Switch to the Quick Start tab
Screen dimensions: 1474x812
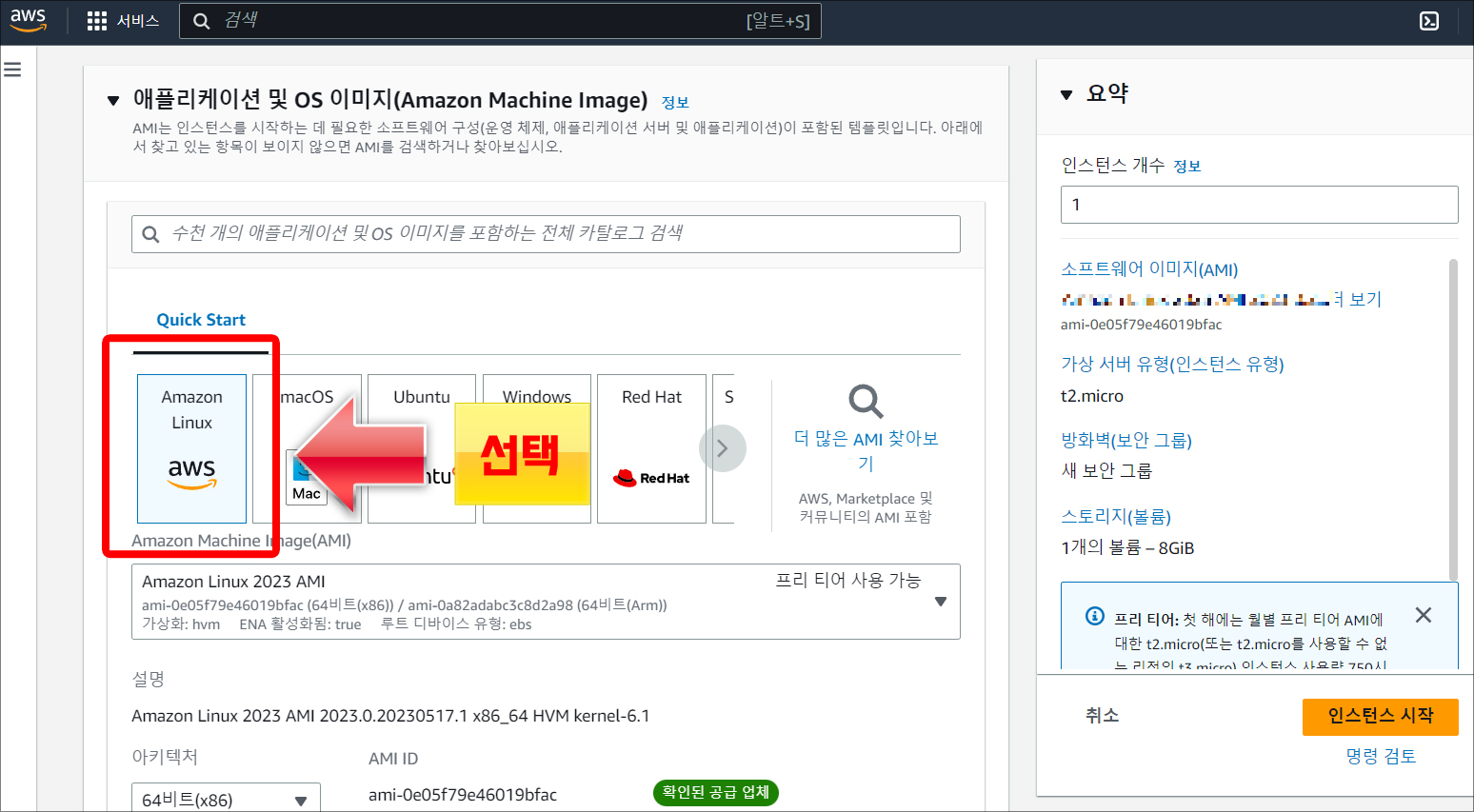201,320
